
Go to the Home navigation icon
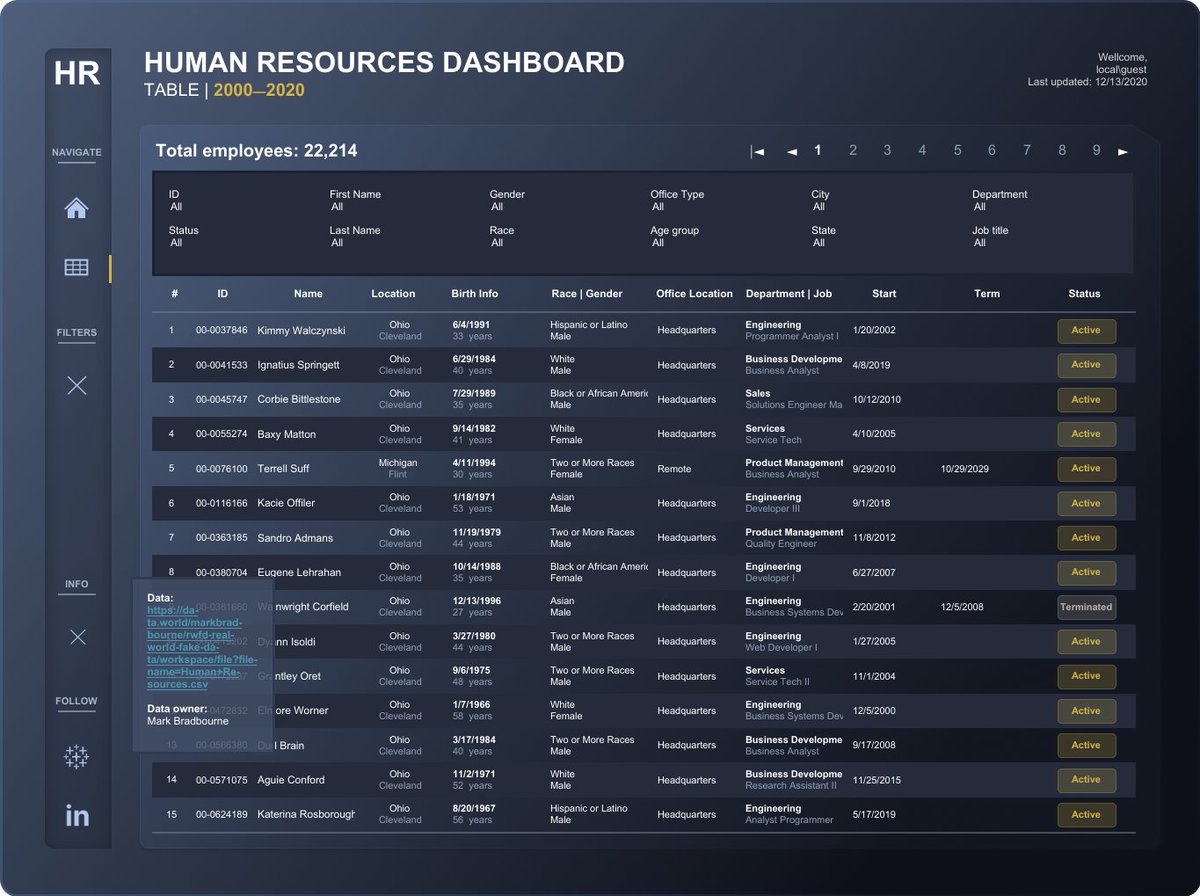pos(76,208)
